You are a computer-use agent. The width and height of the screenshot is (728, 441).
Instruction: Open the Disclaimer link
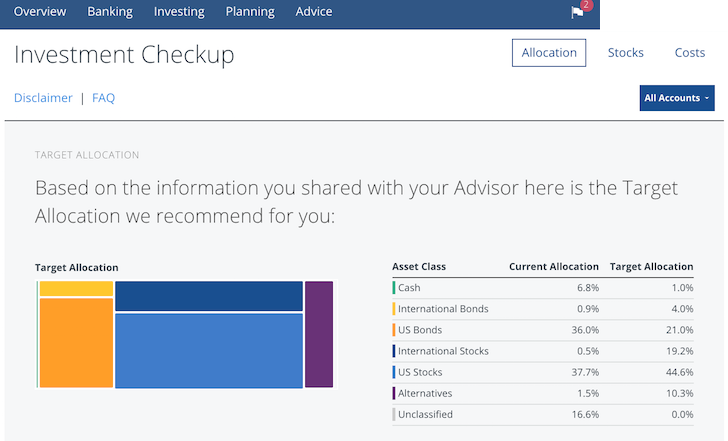click(43, 98)
